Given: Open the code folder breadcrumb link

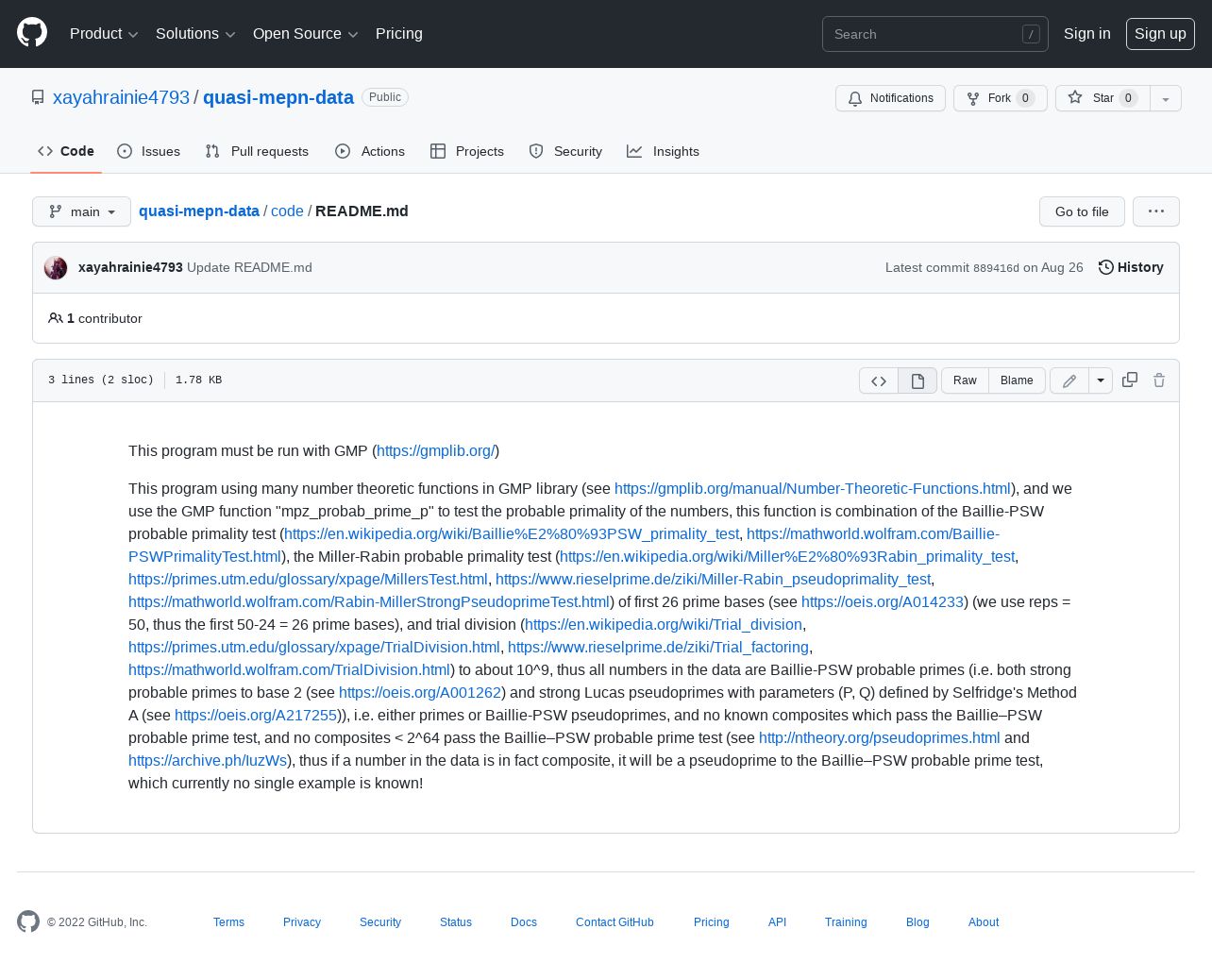Looking at the screenshot, I should click(x=287, y=211).
